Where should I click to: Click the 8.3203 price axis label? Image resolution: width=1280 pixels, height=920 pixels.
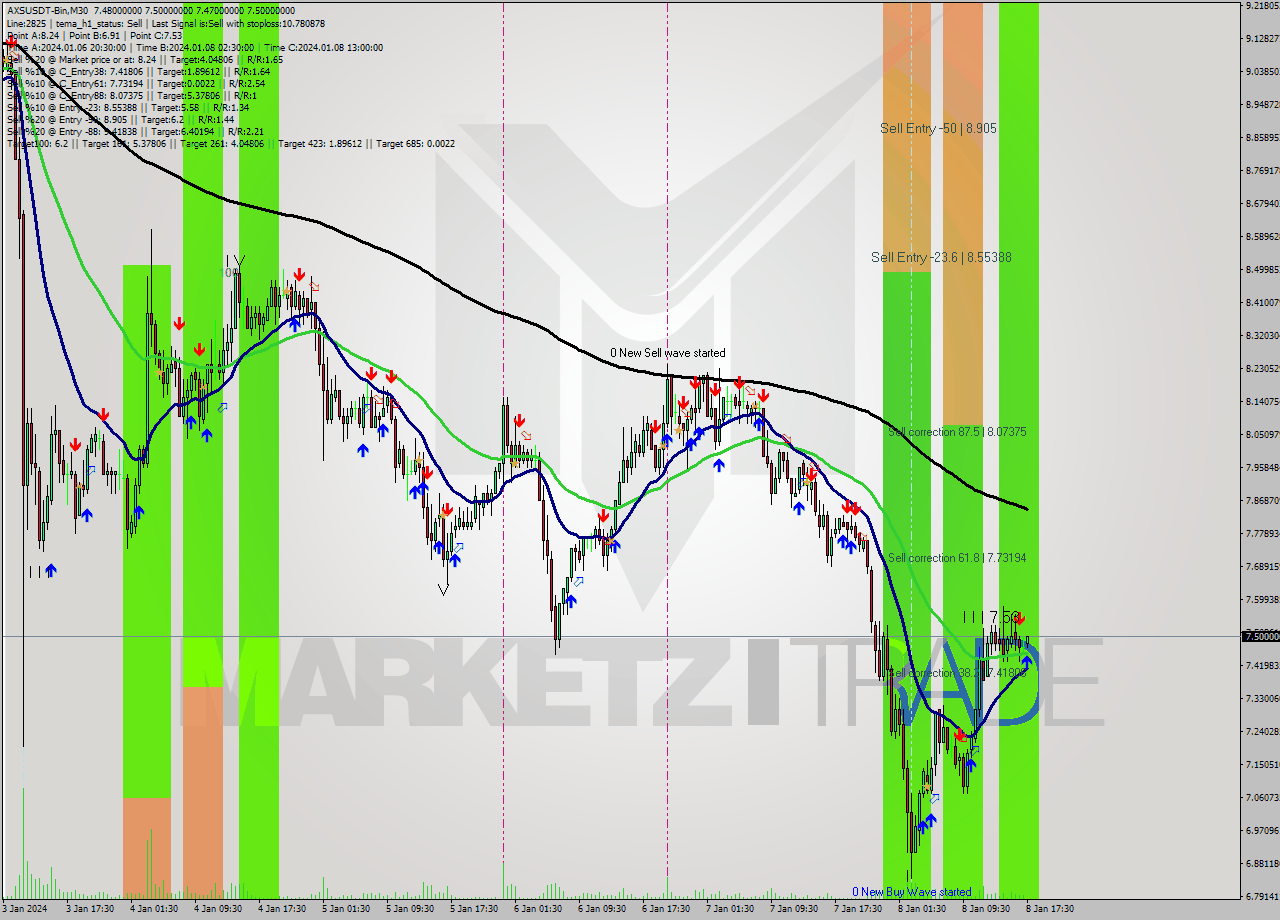(1263, 335)
